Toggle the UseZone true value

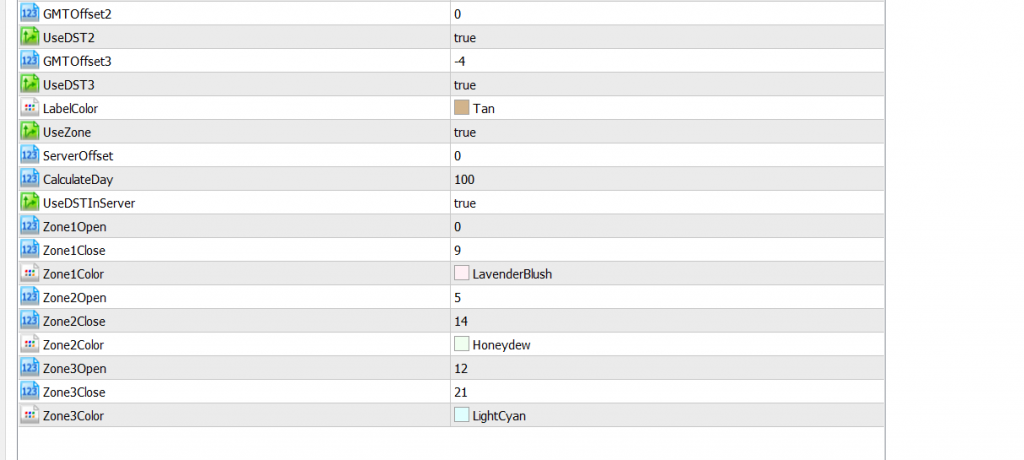[x=667, y=132]
